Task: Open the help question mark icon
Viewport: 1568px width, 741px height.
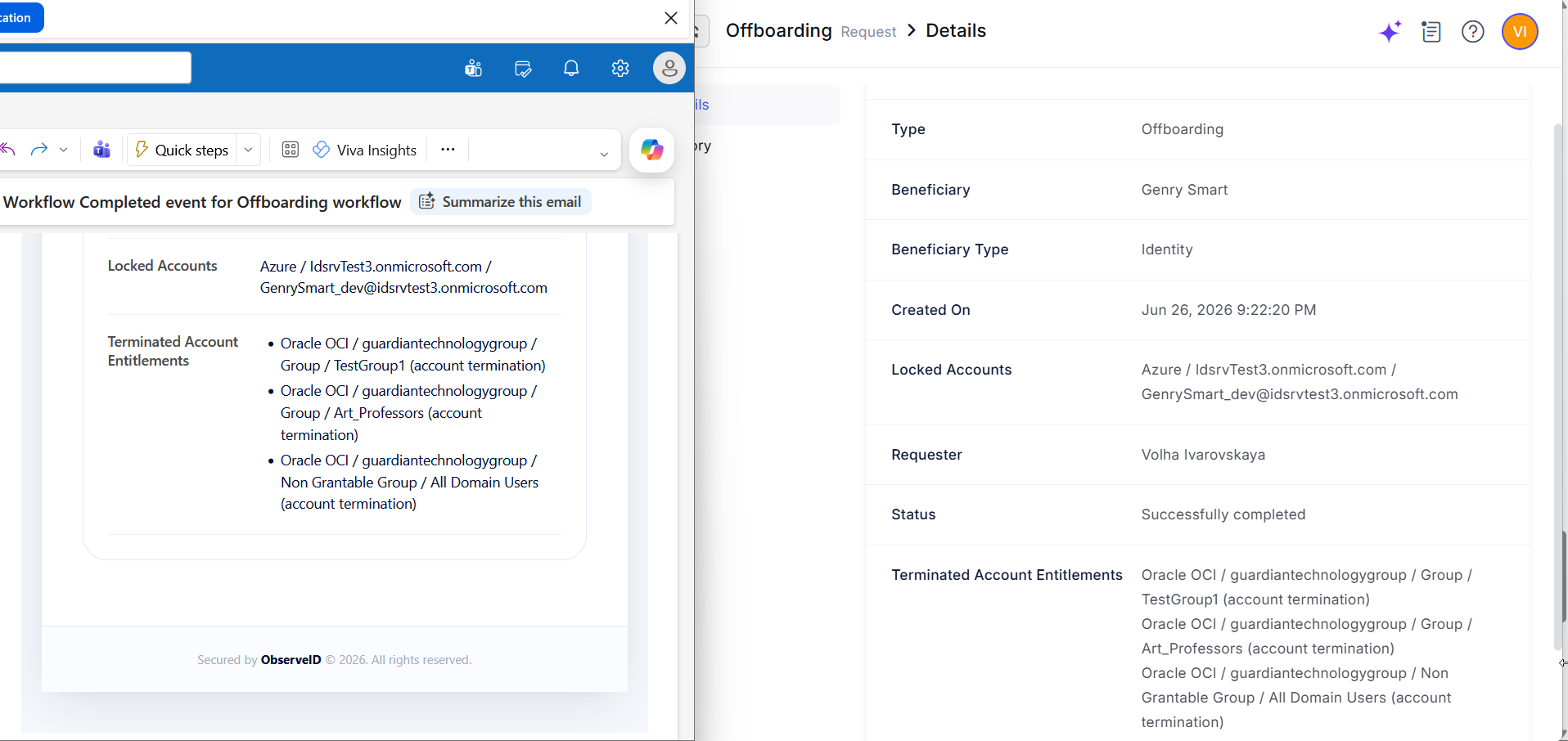Action: click(1473, 32)
